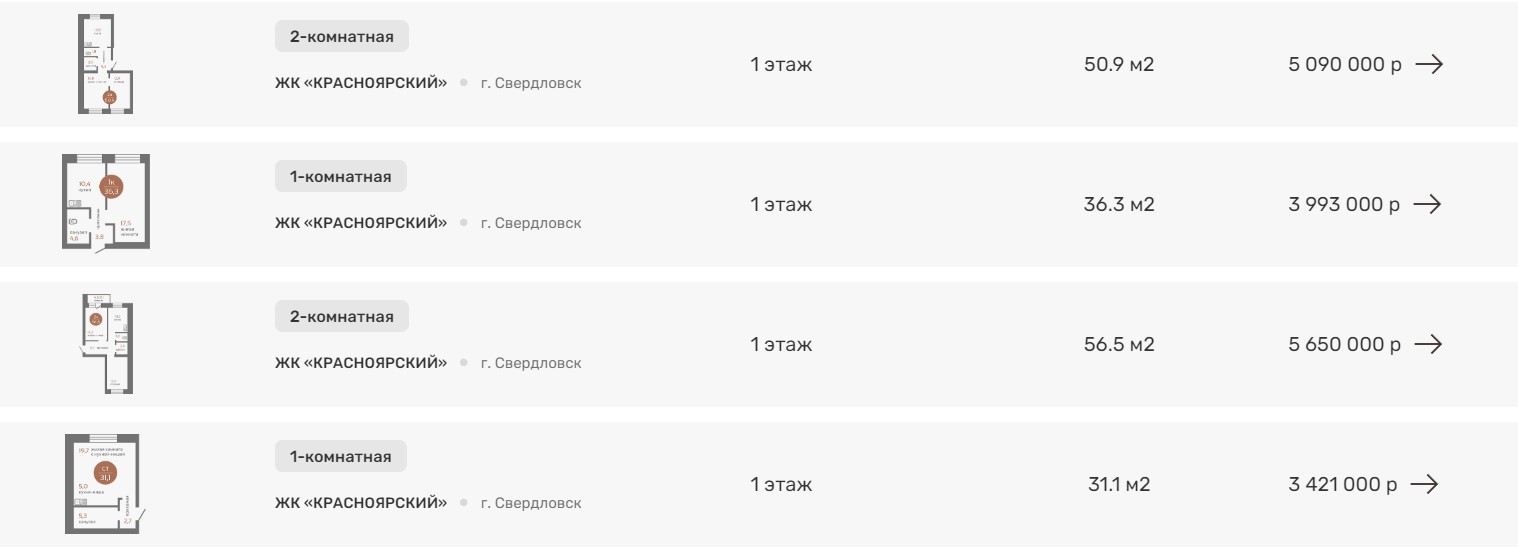
Task: Click the 2-комнатная badge in the 56.5 м2 listing
Action: [x=342, y=317]
